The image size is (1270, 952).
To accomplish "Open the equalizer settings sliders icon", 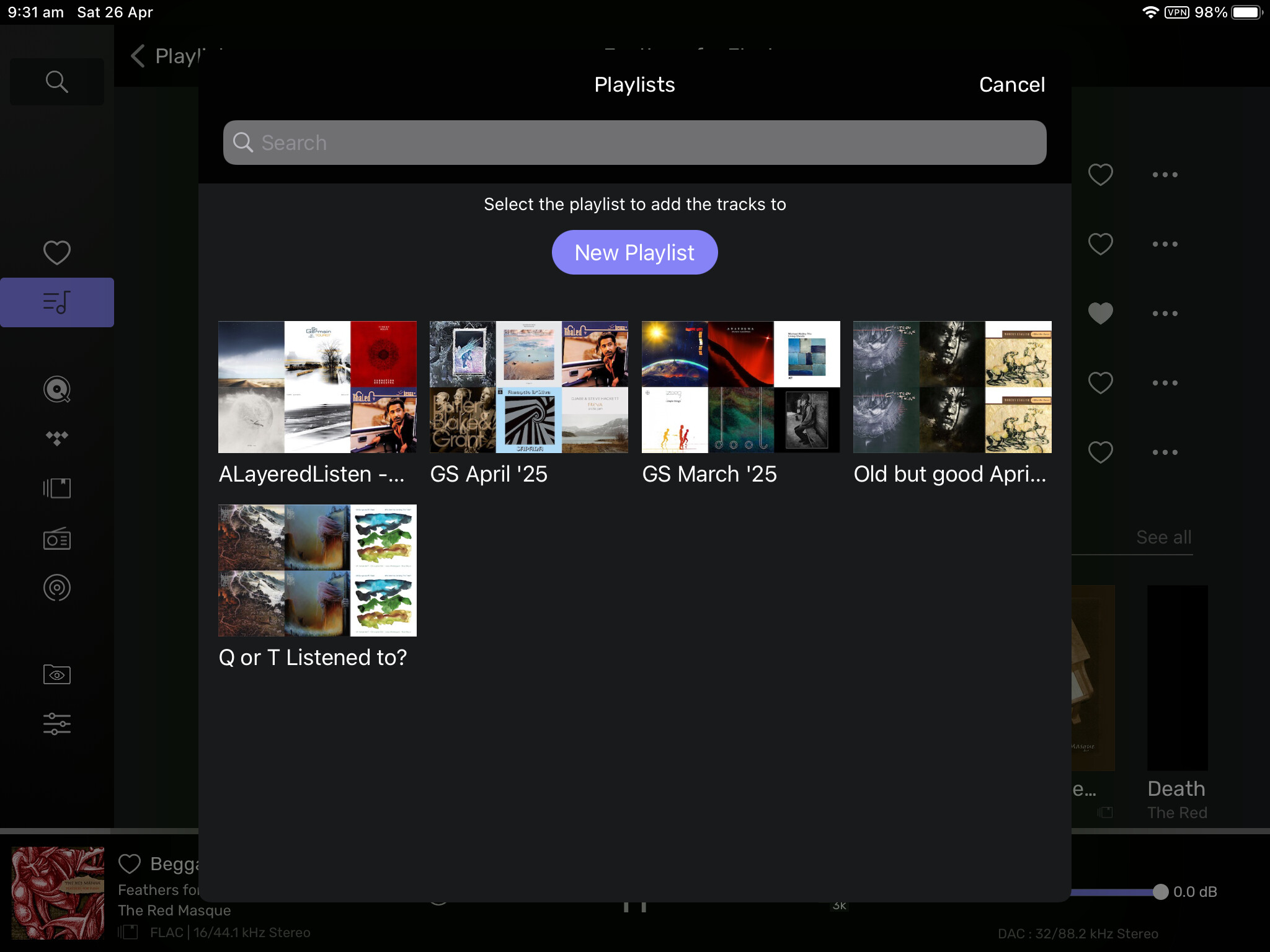I will [56, 723].
